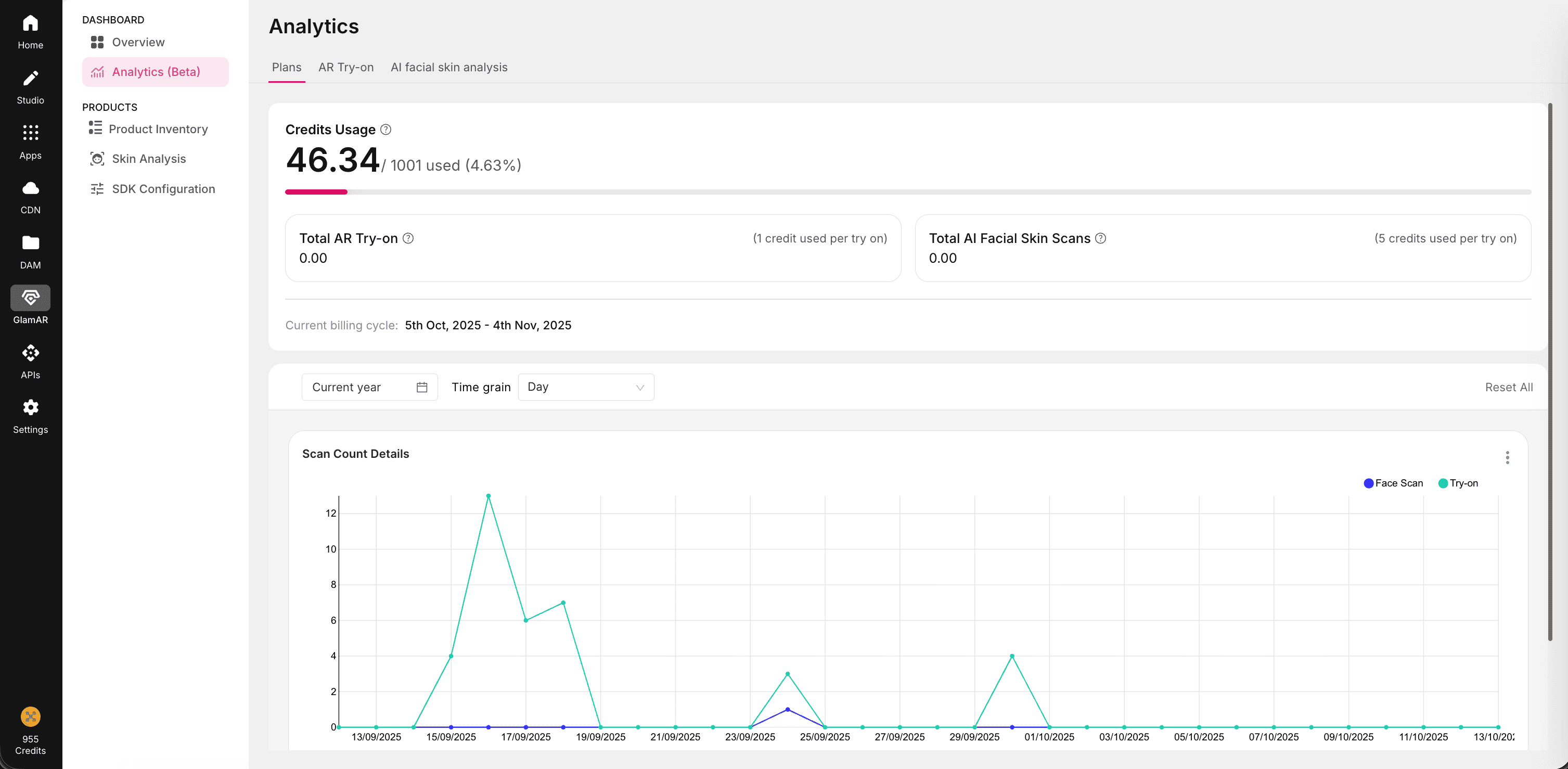This screenshot has height=769, width=1568.
Task: Open the Studio pencil icon
Action: pyautogui.click(x=31, y=79)
